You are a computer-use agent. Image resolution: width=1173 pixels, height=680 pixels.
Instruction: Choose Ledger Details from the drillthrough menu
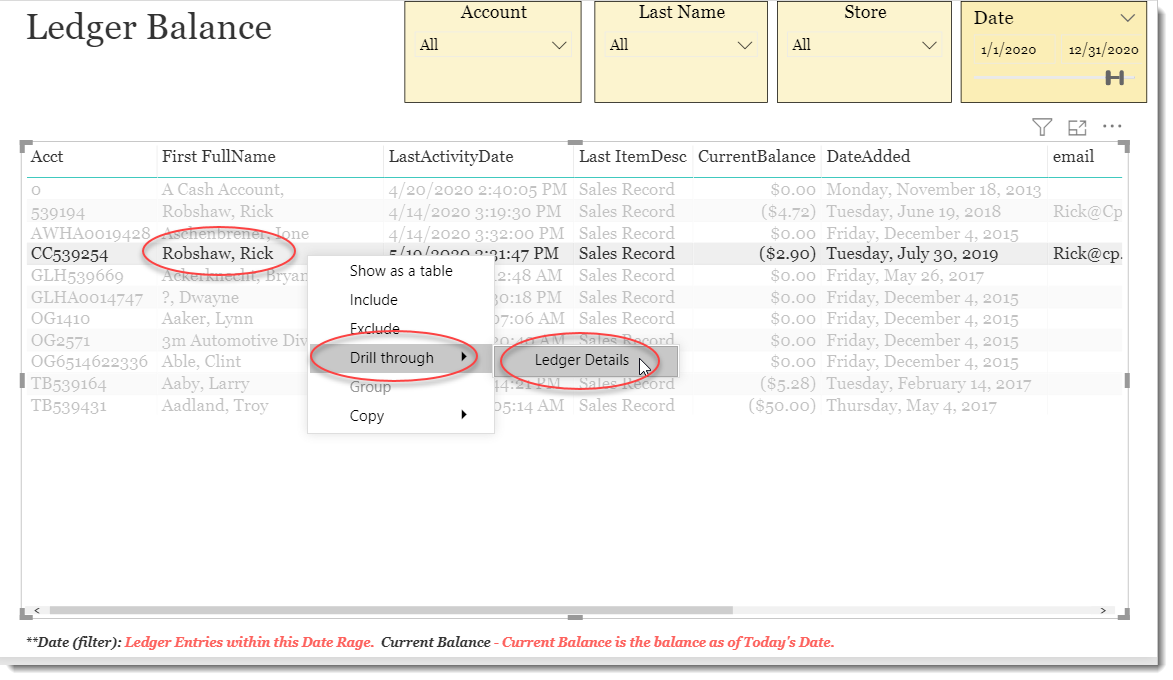click(581, 360)
